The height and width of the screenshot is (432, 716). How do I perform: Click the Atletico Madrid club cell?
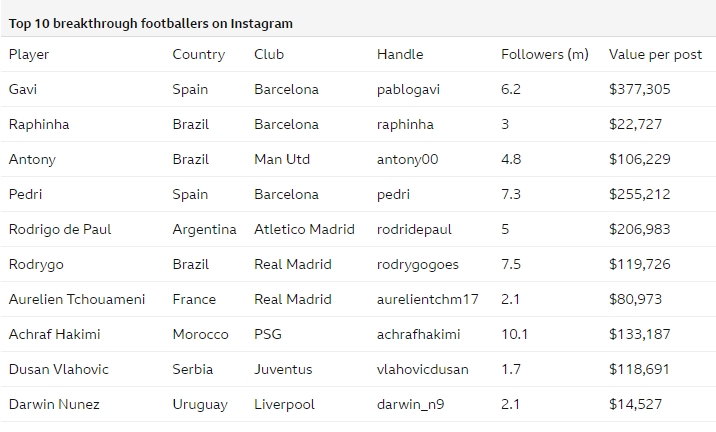(304, 229)
